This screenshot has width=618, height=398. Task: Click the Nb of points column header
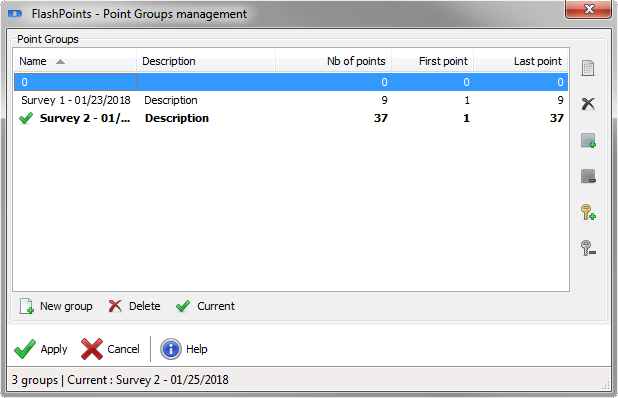333,61
